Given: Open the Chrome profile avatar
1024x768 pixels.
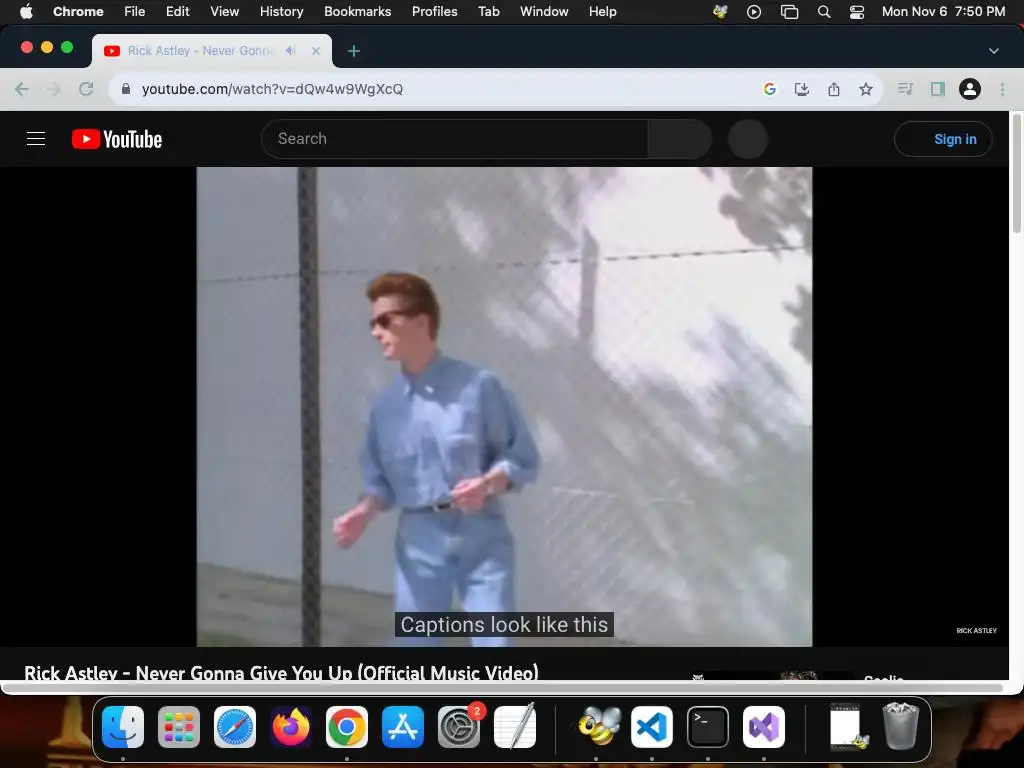Looking at the screenshot, I should coord(970,89).
